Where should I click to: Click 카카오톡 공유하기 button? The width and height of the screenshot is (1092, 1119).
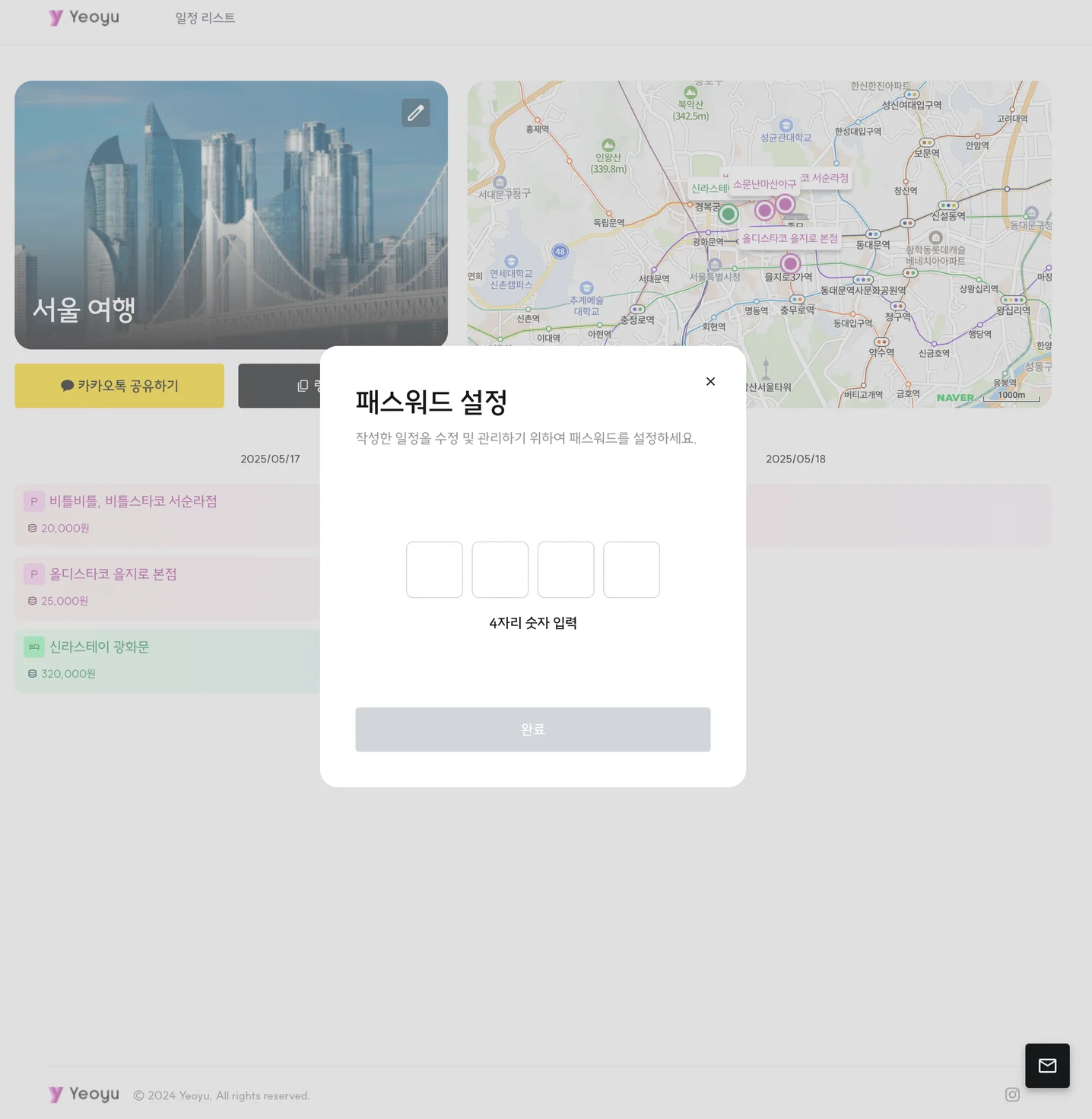pos(119,386)
